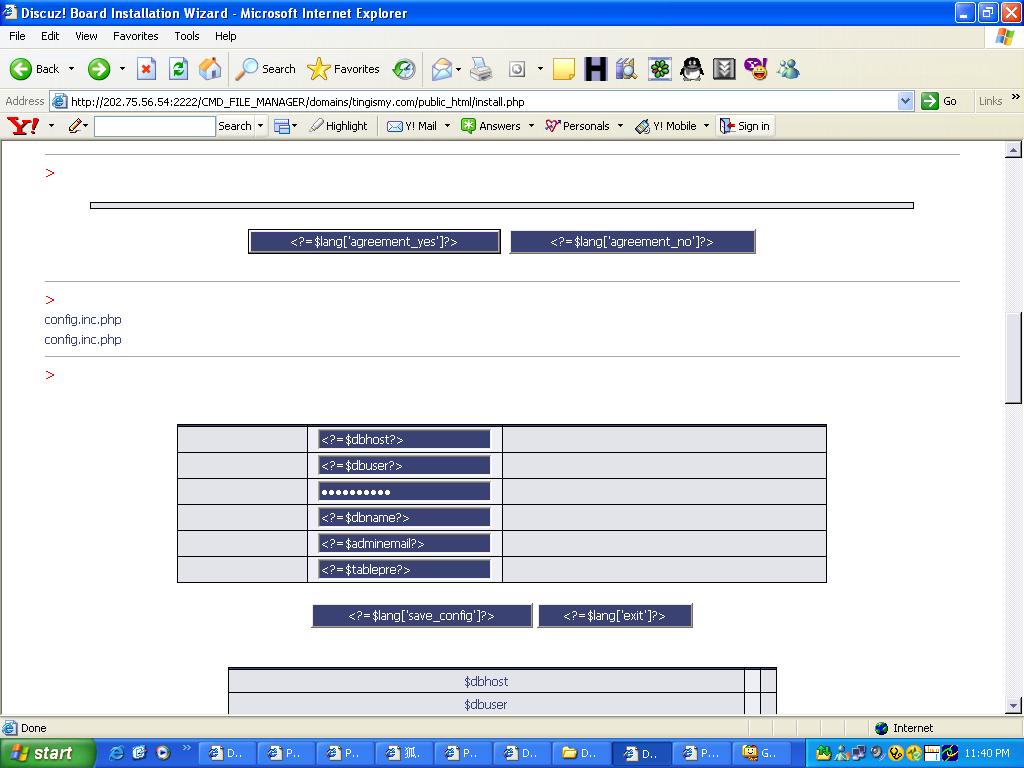Click into the dbhost input field
Screen dimensions: 1024x768
coord(404,439)
